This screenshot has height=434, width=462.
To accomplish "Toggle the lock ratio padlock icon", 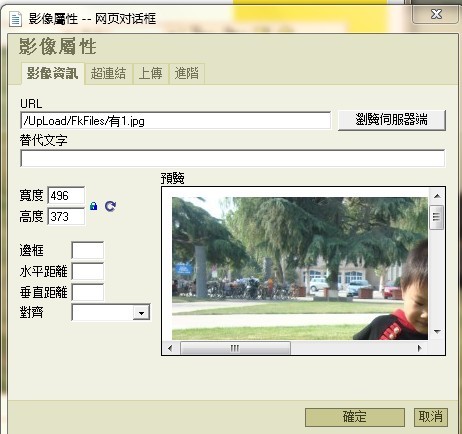I will pyautogui.click(x=94, y=206).
